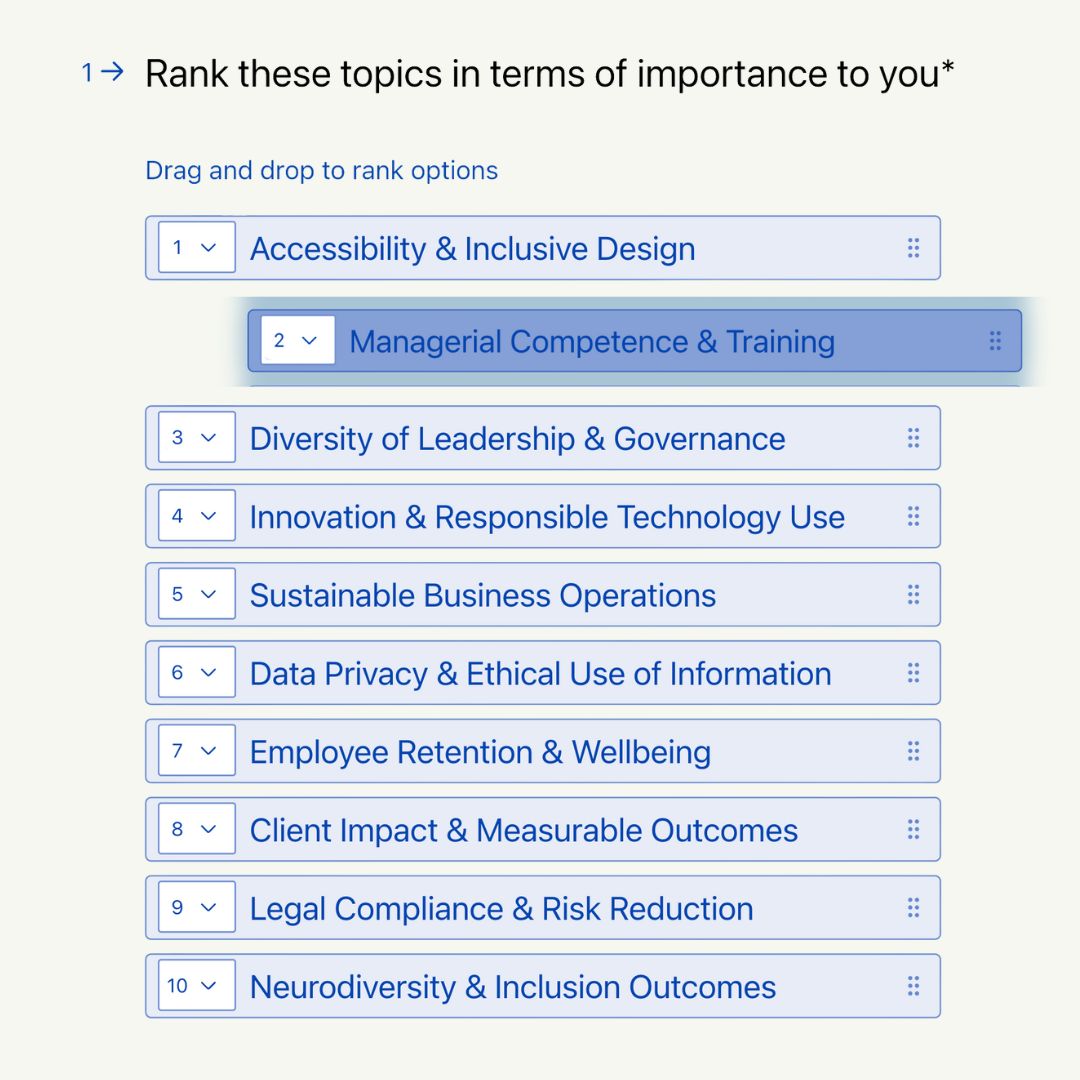Screen dimensions: 1080x1080
Task: Click drag handle for Legal Compliance & Risk Reduction
Action: 913,908
